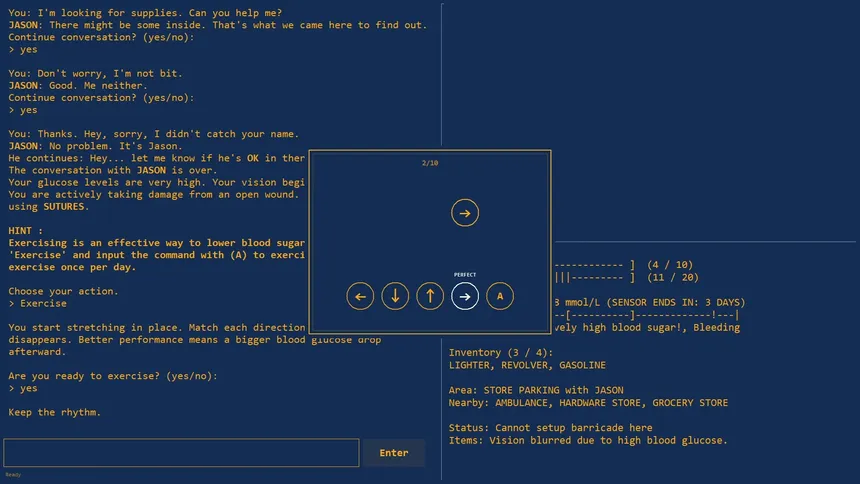860x484 pixels.
Task: Click the falling right arrow prompt
Action: [465, 213]
